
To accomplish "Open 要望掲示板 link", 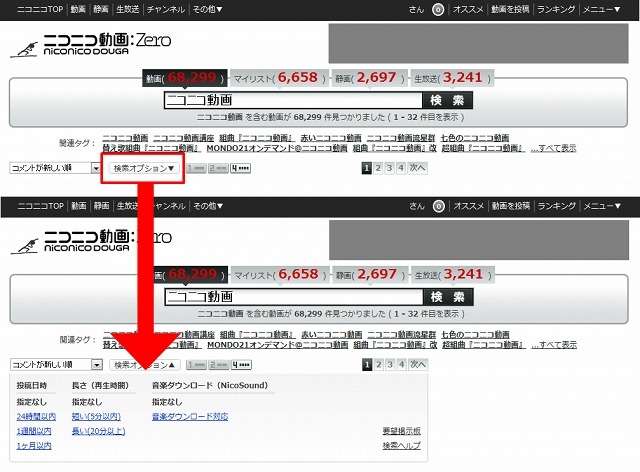I will [x=402, y=431].
